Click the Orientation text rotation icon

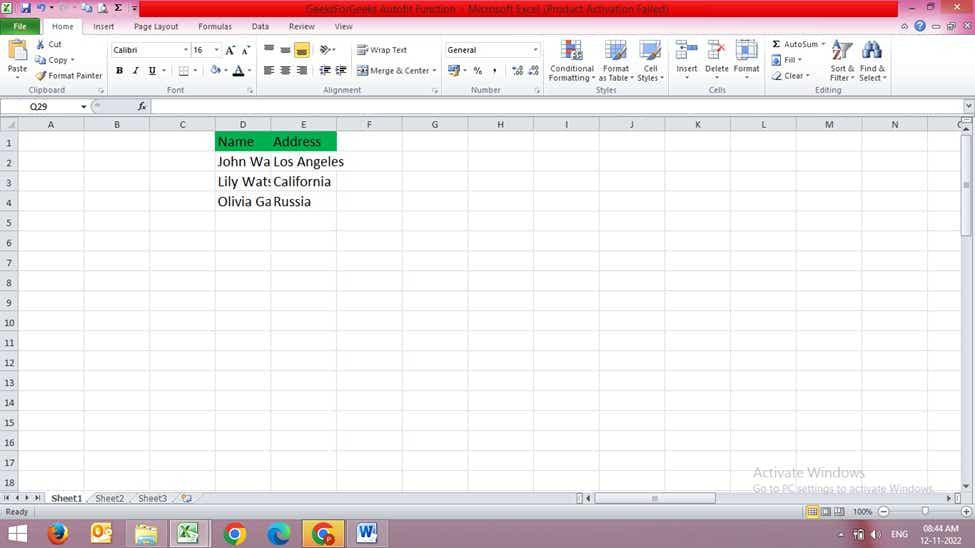[x=325, y=50]
